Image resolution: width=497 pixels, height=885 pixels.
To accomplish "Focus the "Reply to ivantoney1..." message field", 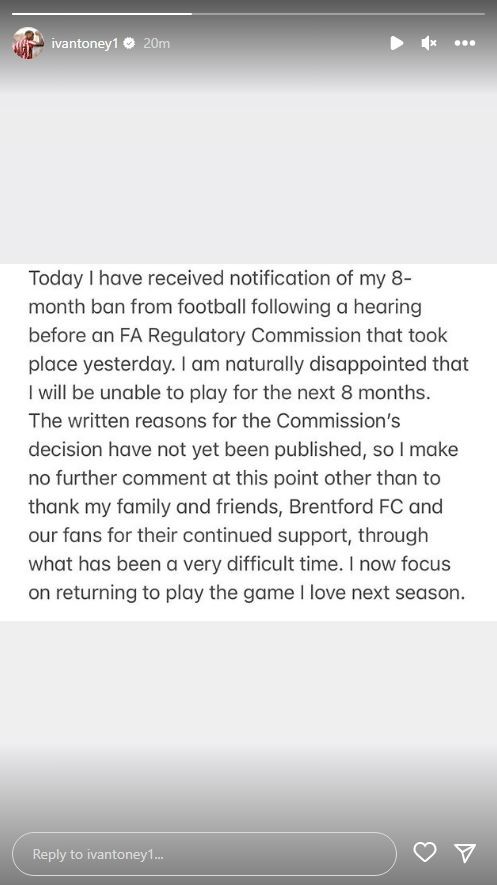I will pos(204,854).
